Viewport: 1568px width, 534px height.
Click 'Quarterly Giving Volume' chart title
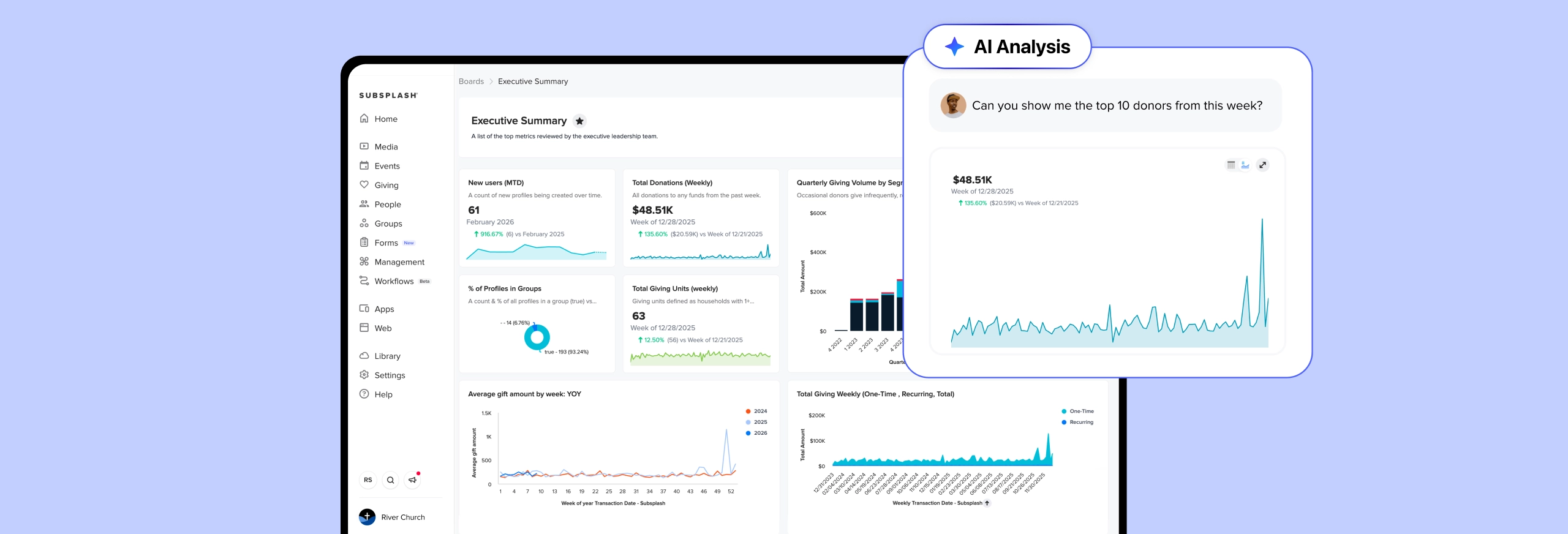coord(850,182)
